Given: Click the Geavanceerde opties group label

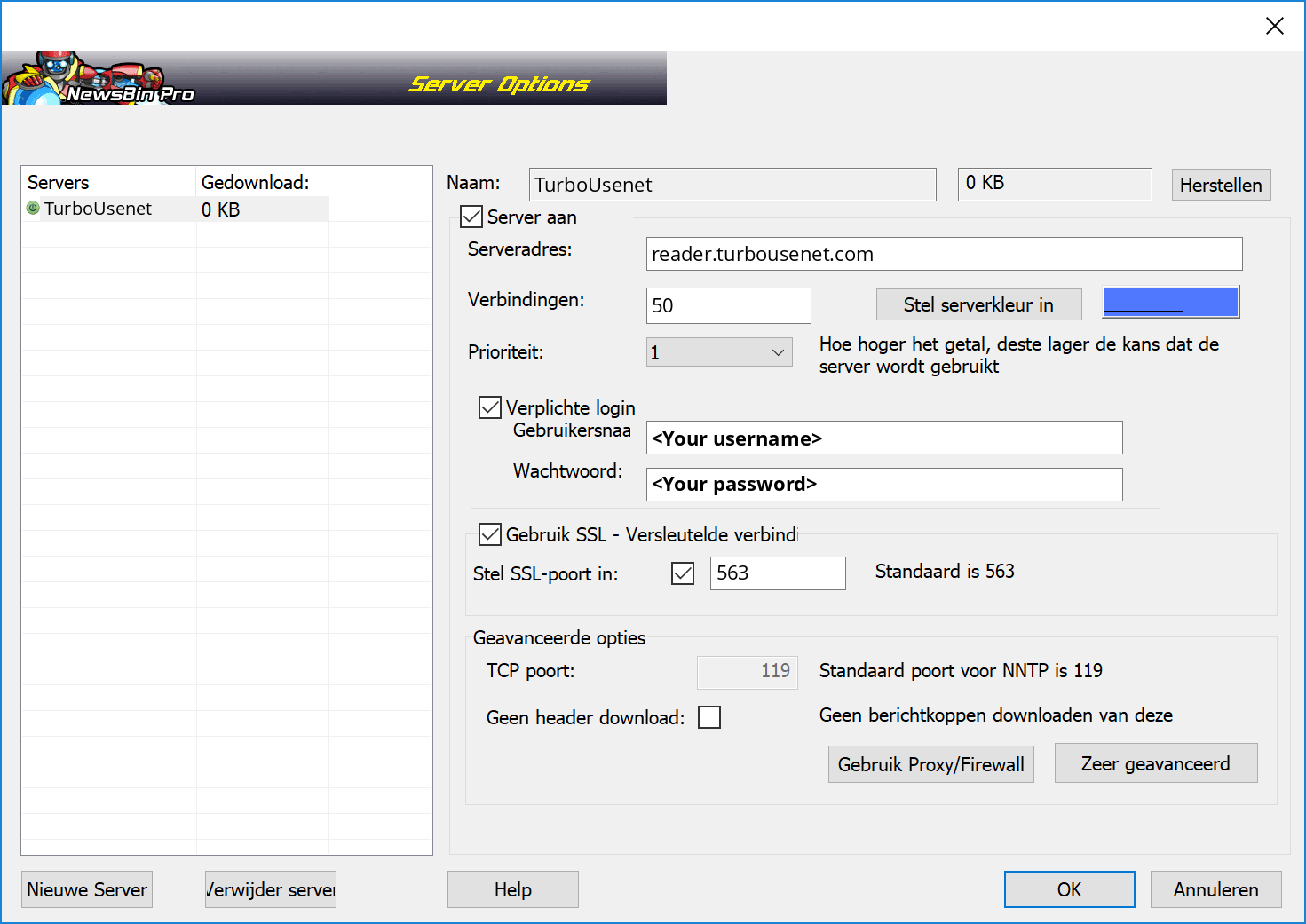Looking at the screenshot, I should 559,637.
